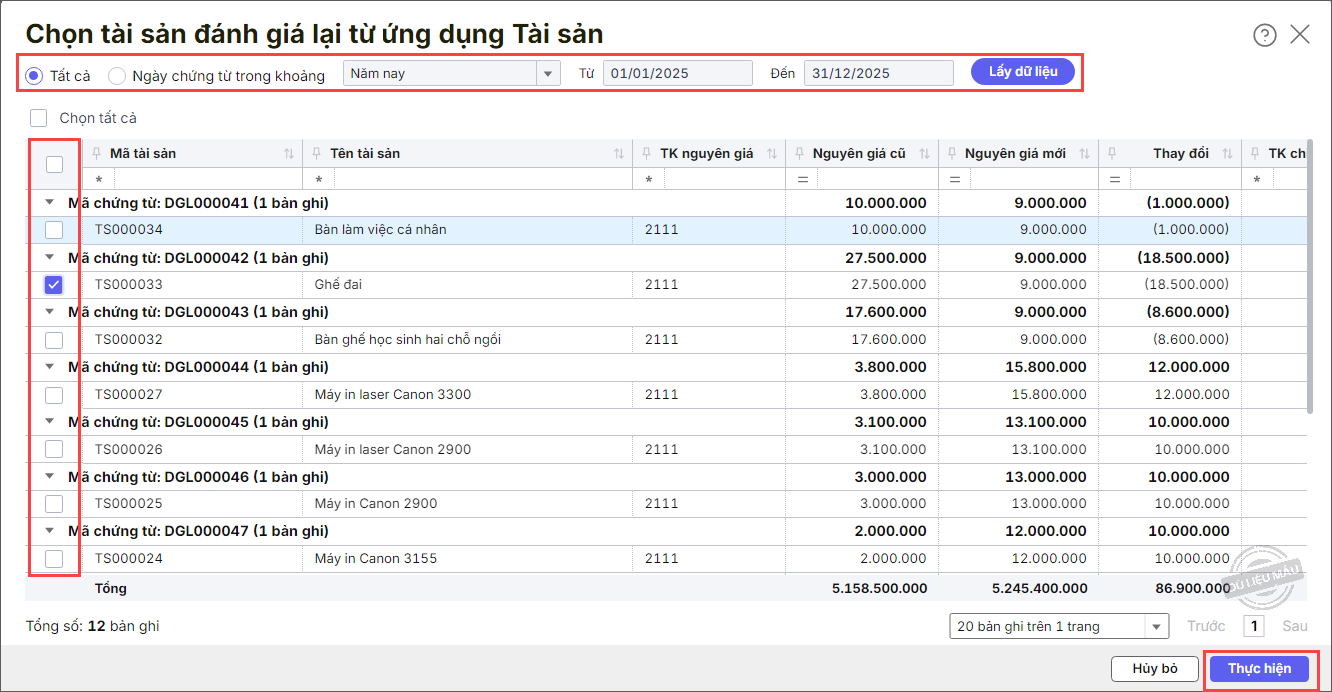Select Ngày chứng từ trong khoảng radio option
Image resolution: width=1332 pixels, height=692 pixels.
click(117, 76)
